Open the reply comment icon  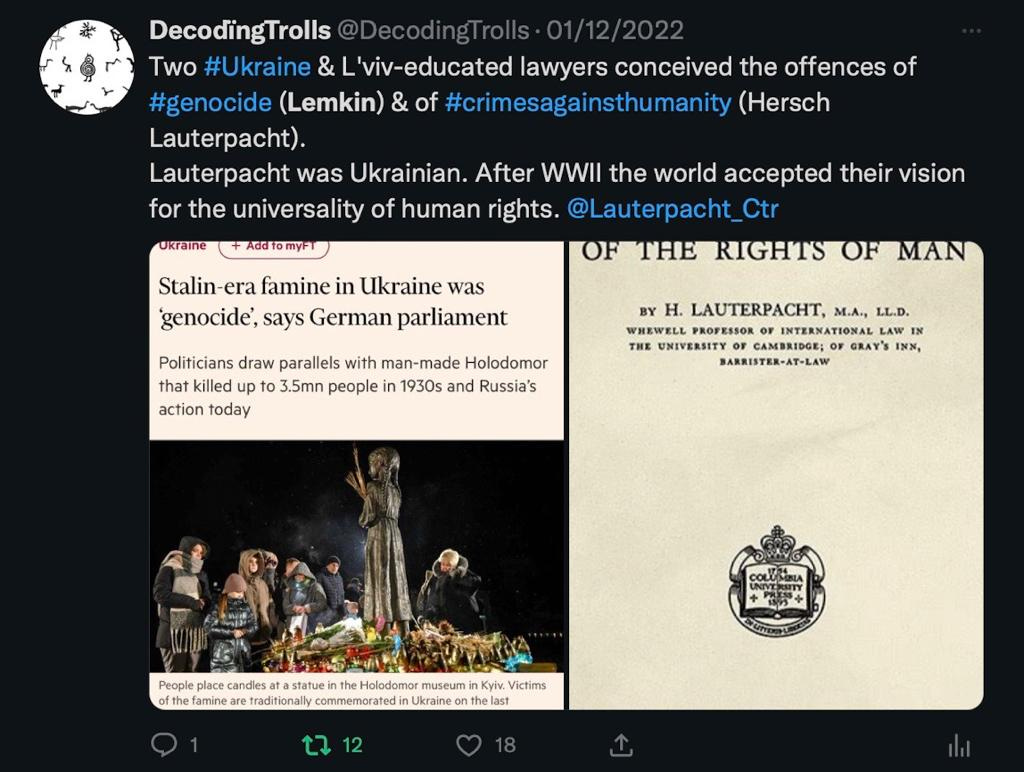click(x=164, y=745)
